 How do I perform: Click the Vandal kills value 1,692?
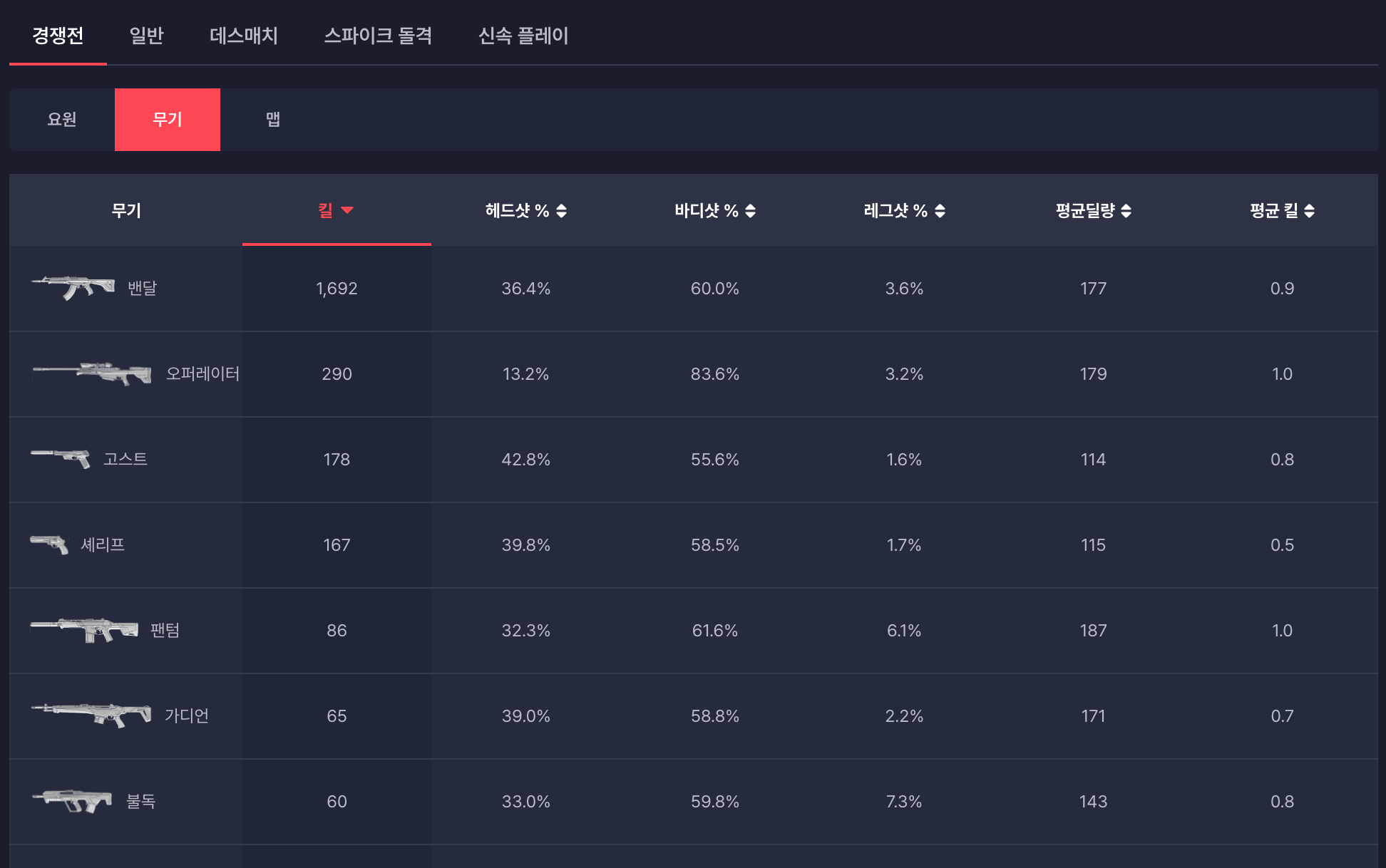337,289
